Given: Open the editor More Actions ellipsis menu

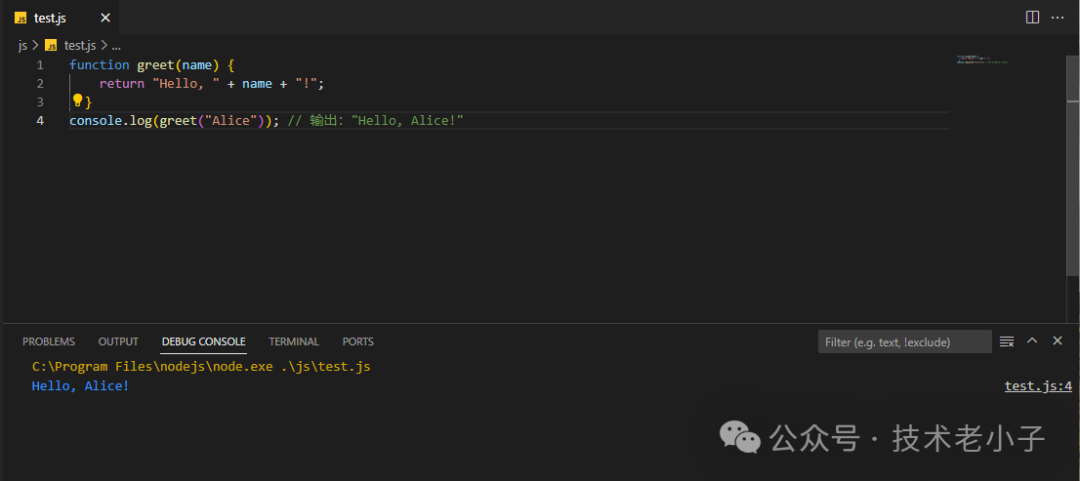Looking at the screenshot, I should 1058,17.
